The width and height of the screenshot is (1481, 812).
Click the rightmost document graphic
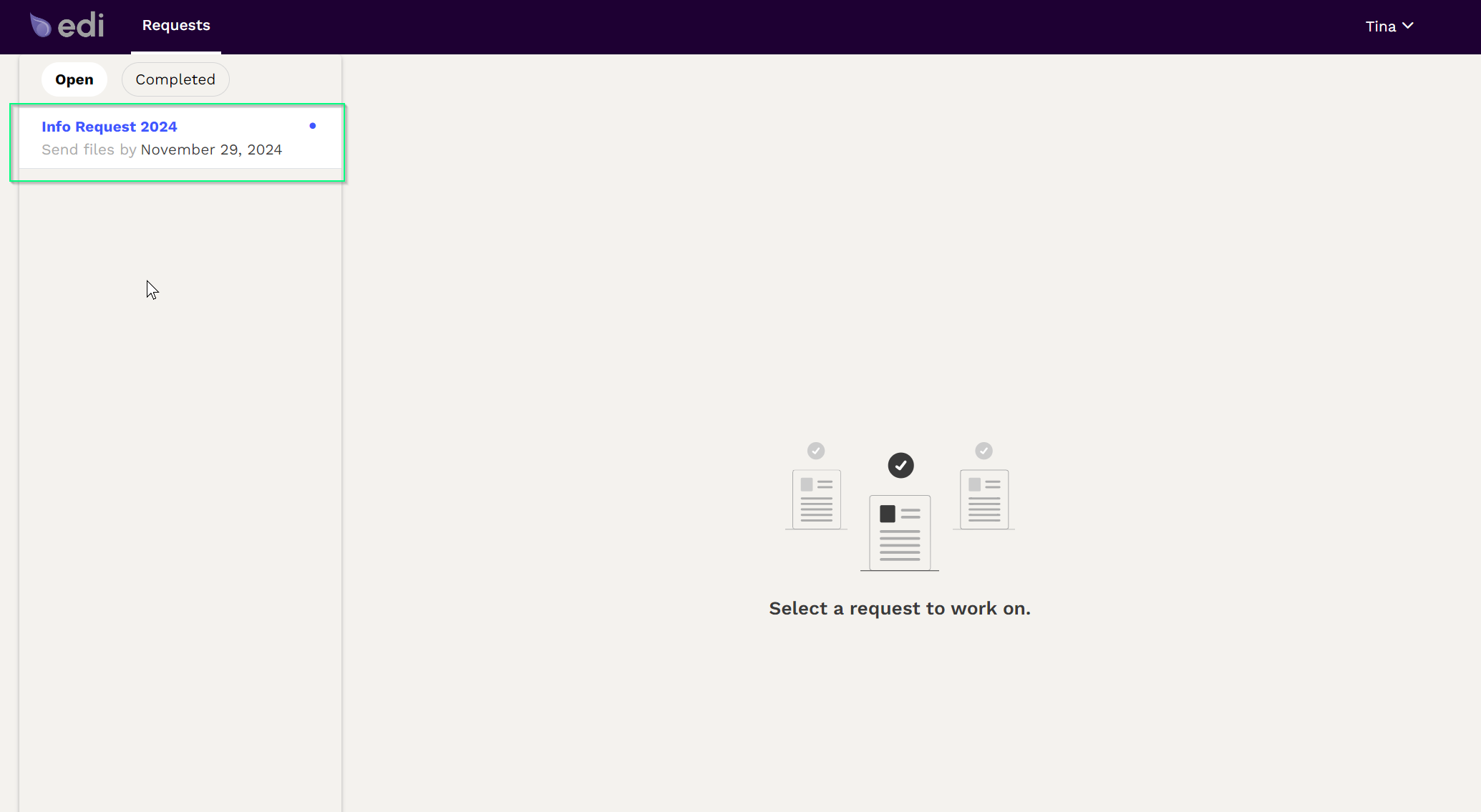coord(983,499)
